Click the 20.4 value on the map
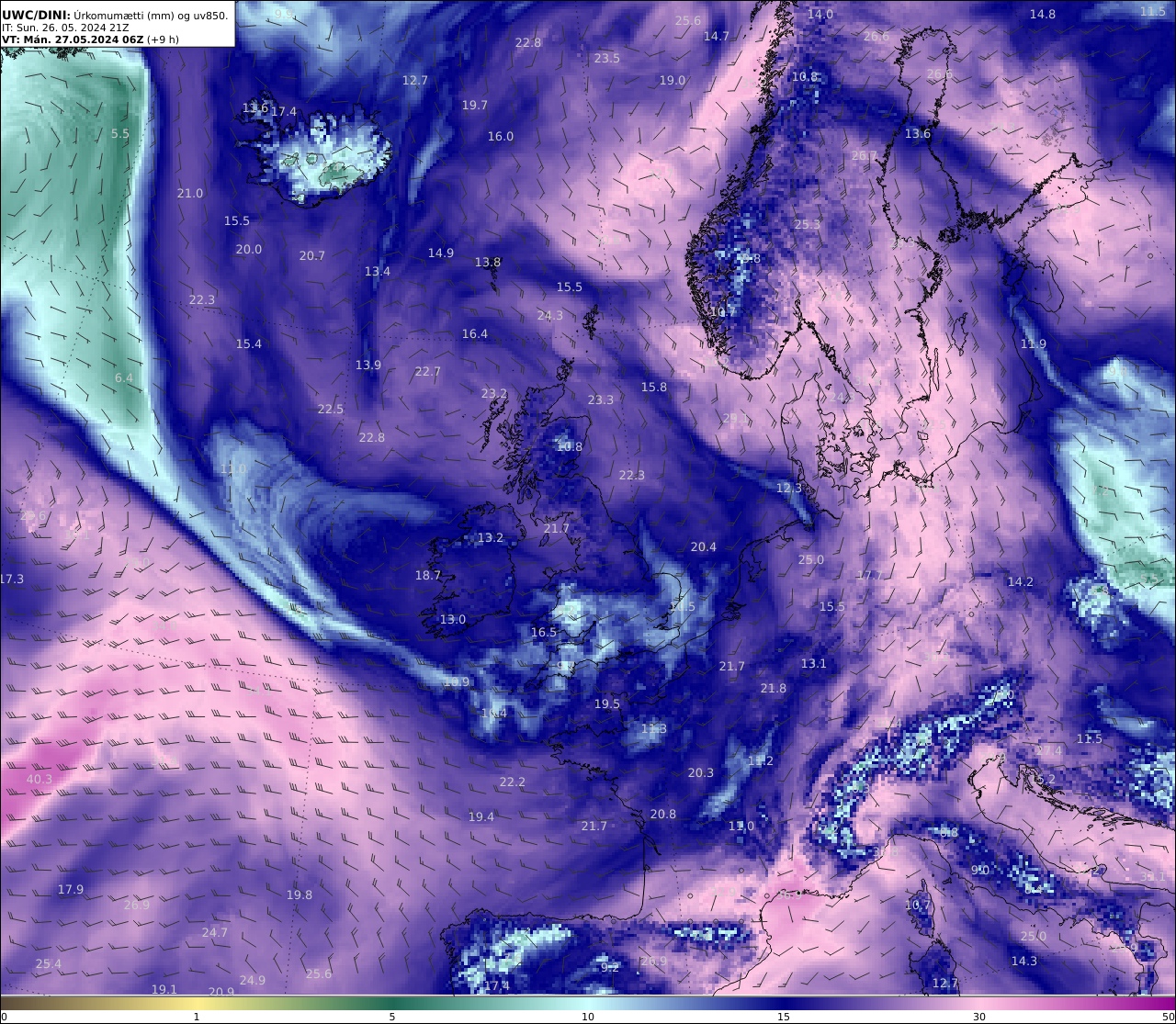 703,546
